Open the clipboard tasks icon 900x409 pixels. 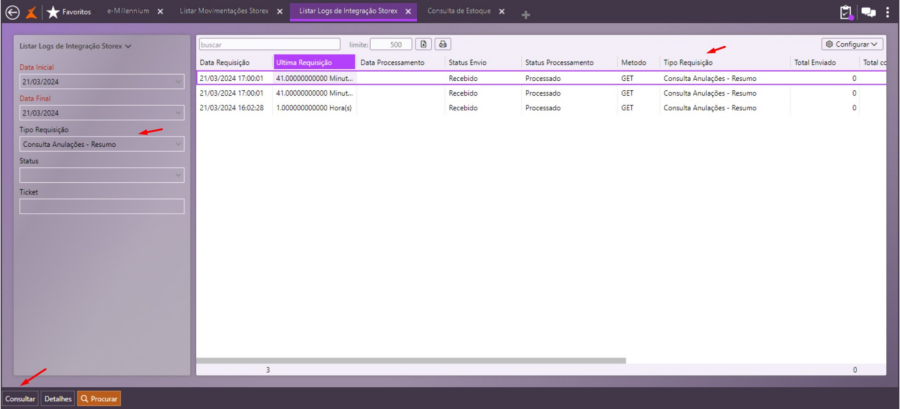[846, 12]
